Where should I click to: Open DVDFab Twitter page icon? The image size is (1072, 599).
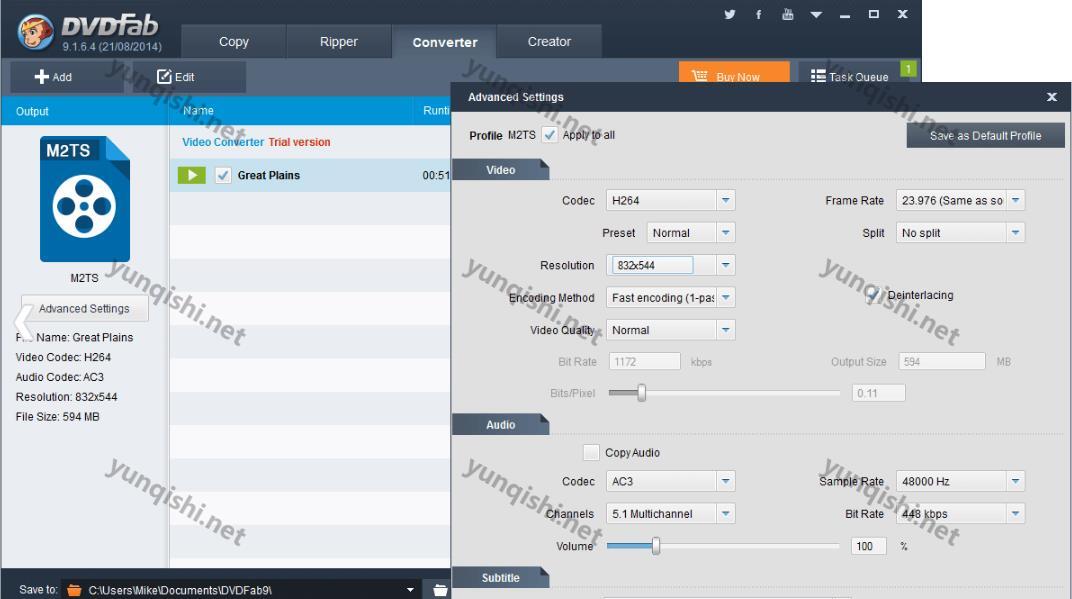(x=730, y=14)
